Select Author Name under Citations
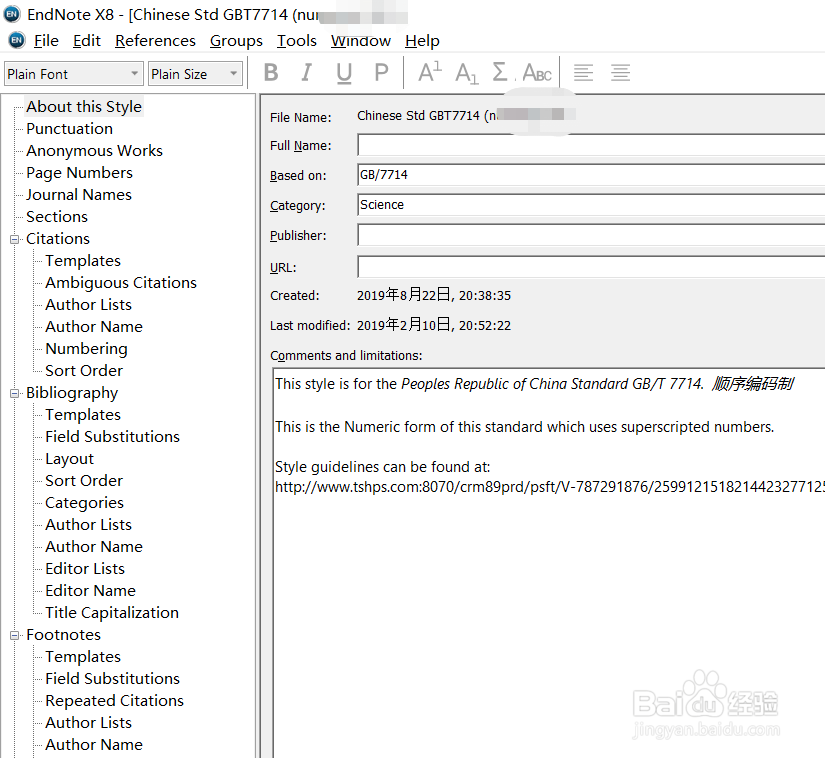 point(94,327)
